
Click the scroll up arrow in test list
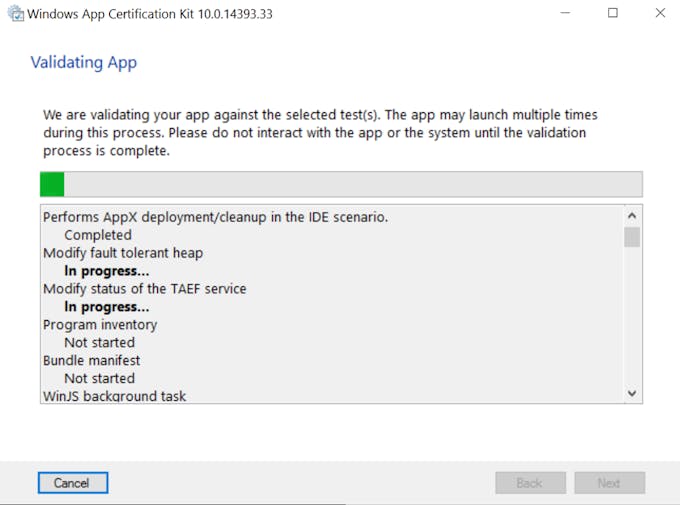(x=632, y=215)
